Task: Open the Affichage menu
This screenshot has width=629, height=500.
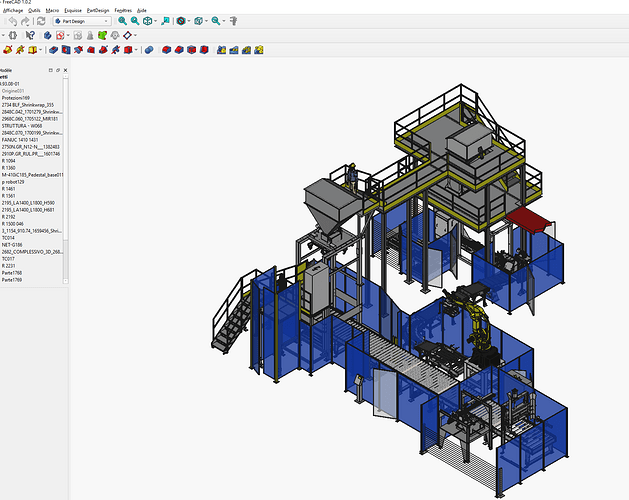Action: [x=13, y=10]
